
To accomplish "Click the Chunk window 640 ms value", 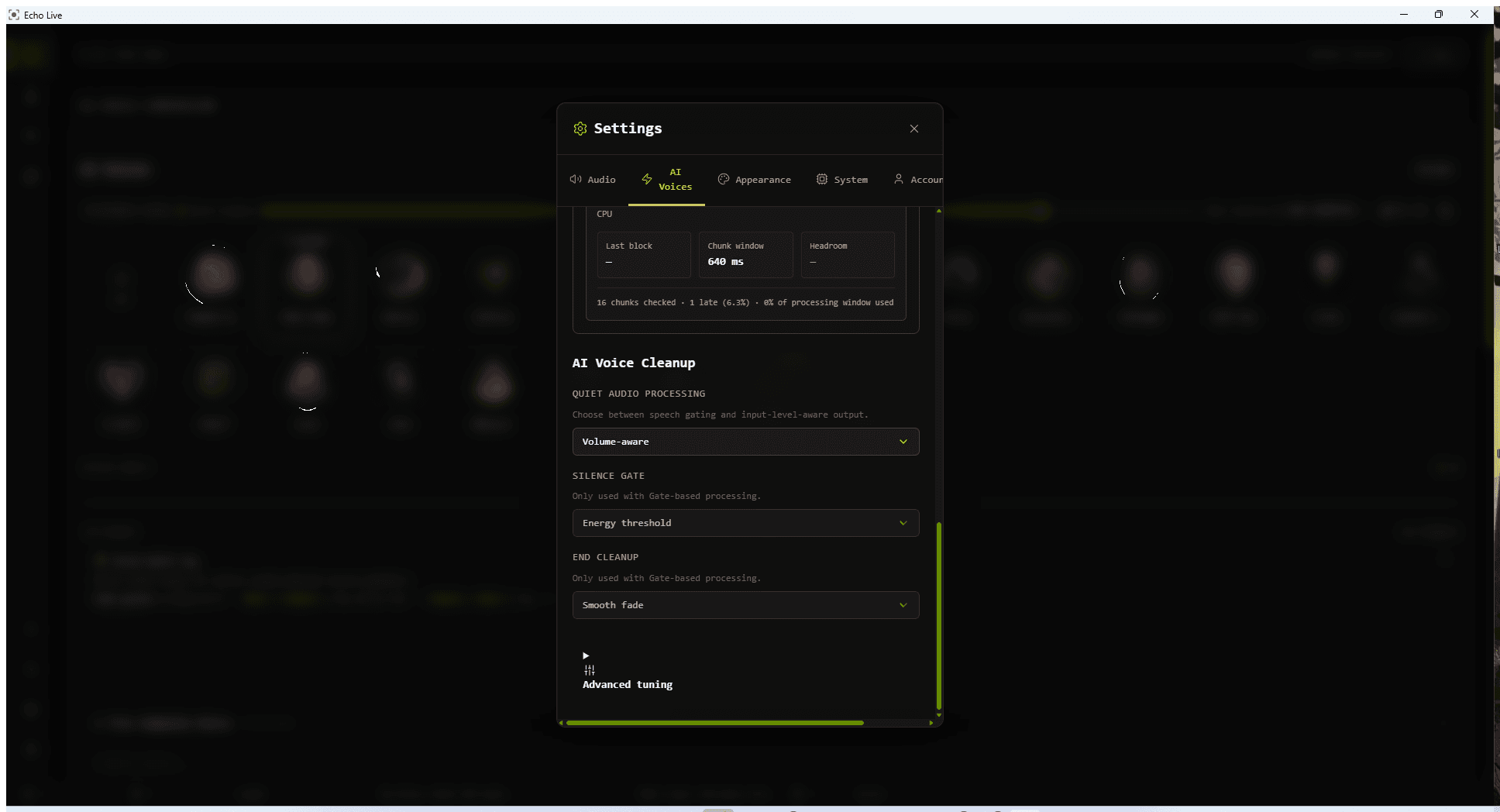I will point(725,262).
